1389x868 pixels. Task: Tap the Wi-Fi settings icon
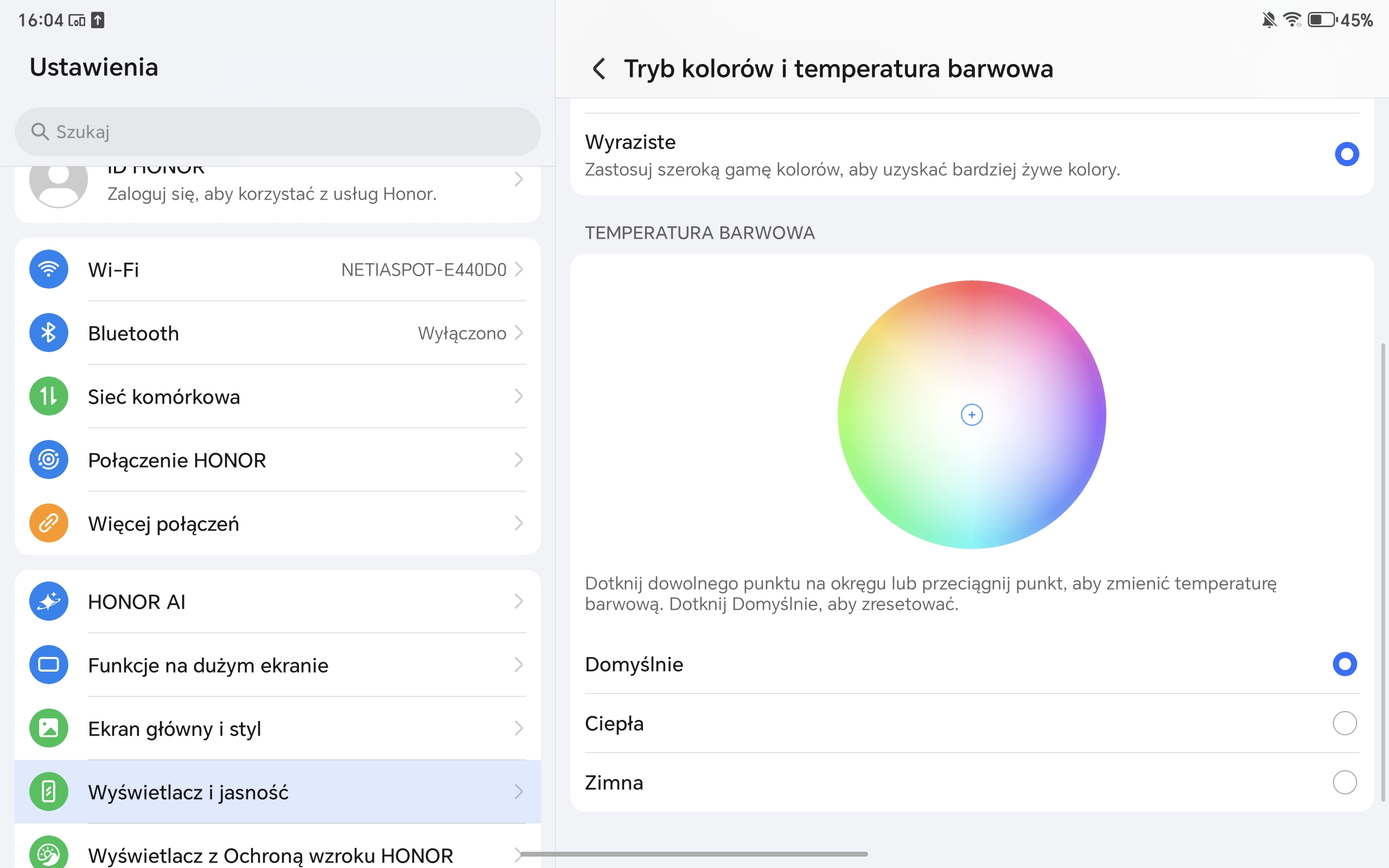click(x=48, y=269)
